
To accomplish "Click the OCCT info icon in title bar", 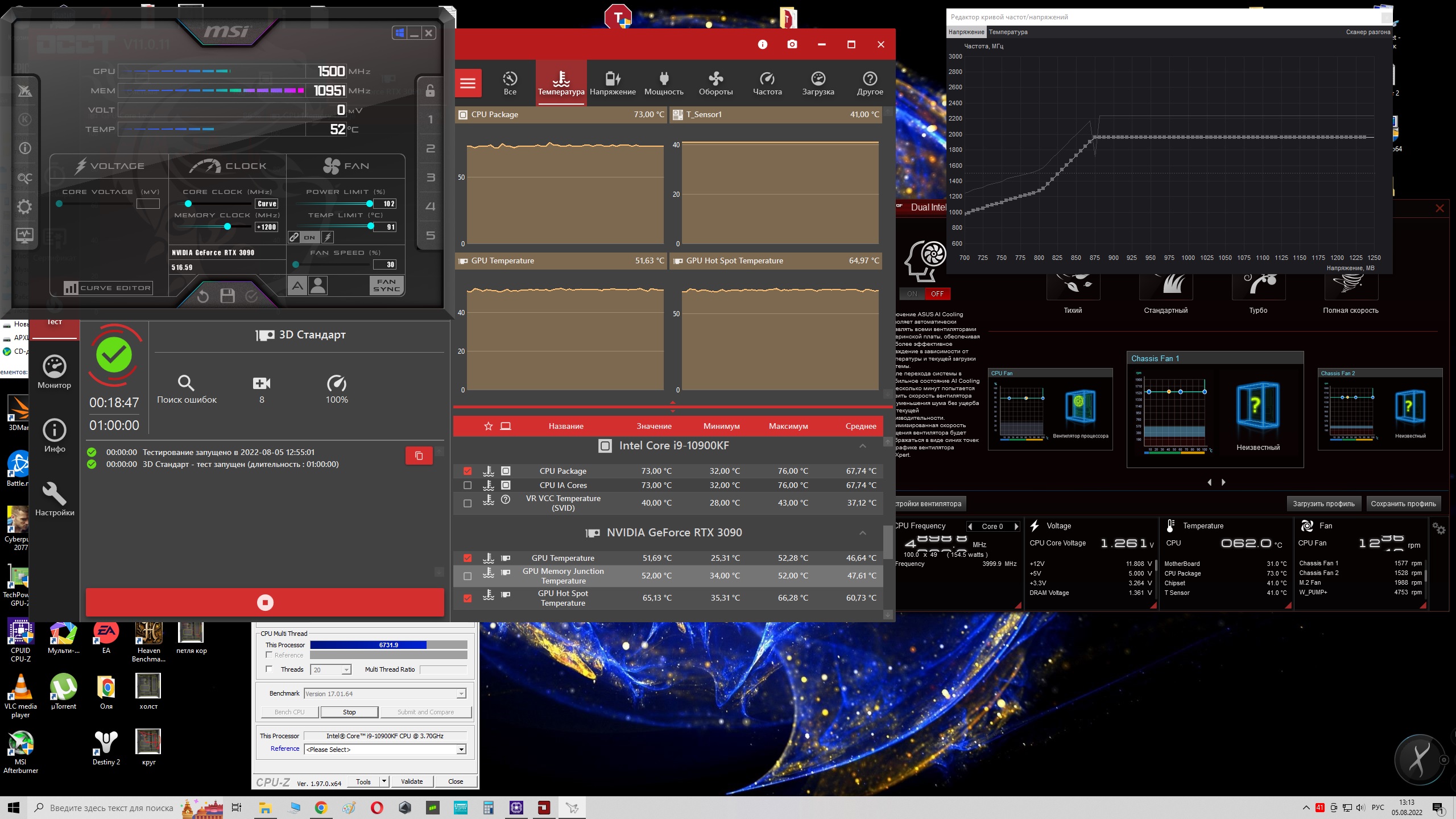I will 762,44.
